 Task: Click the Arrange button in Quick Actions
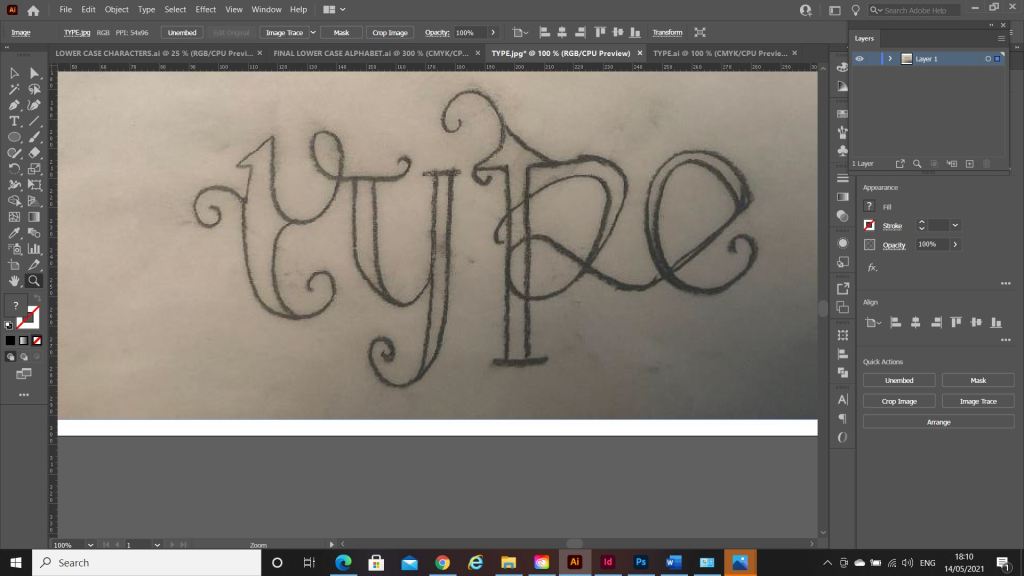coord(938,422)
